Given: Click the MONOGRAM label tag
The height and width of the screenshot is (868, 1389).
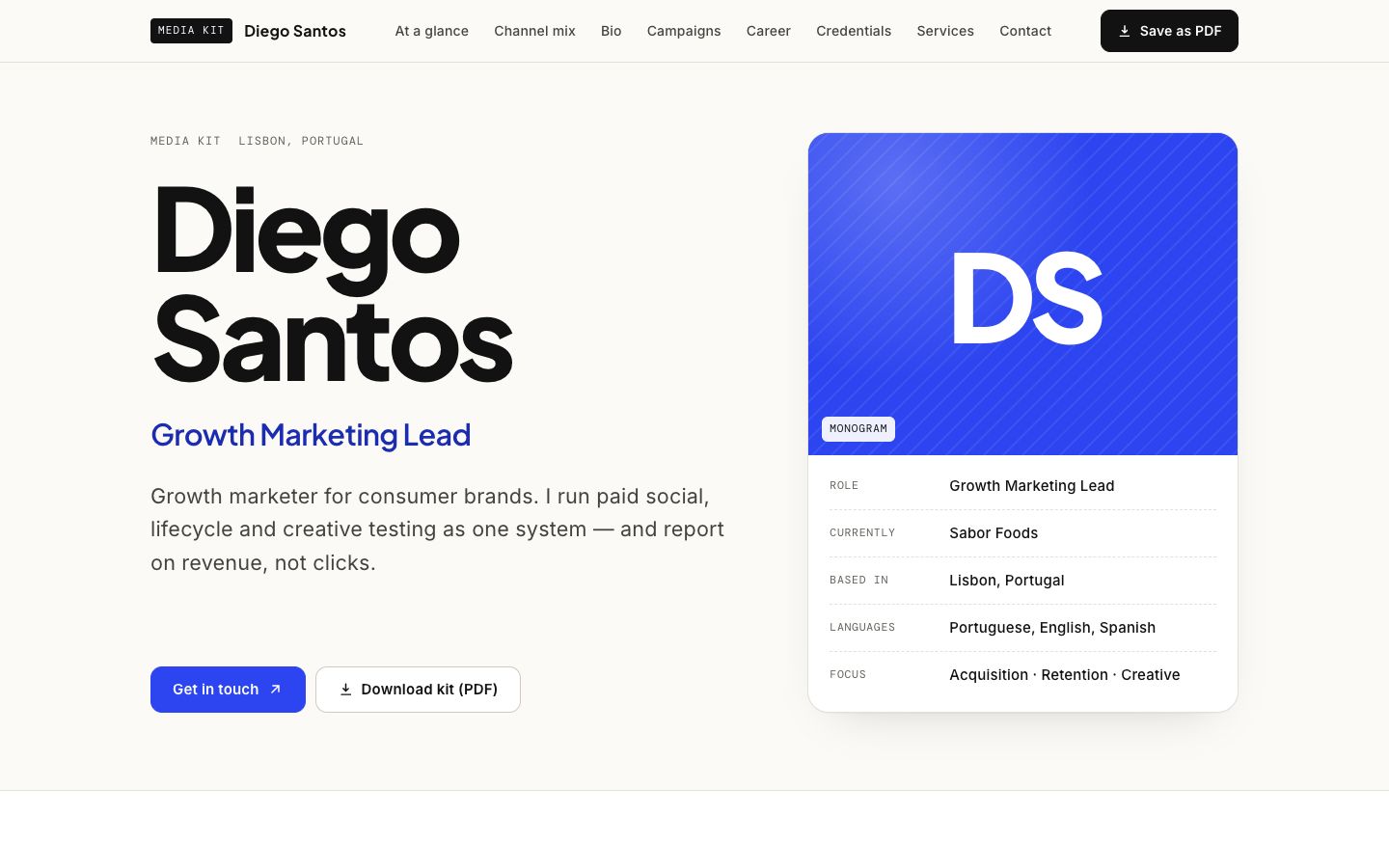Looking at the screenshot, I should tap(858, 428).
